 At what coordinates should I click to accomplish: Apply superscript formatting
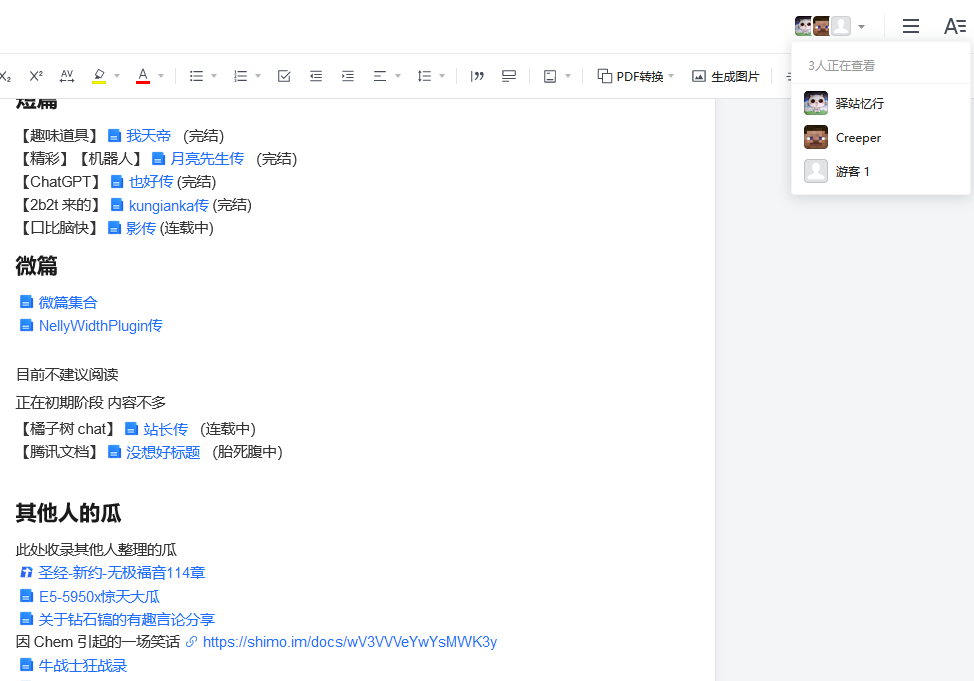(36, 76)
